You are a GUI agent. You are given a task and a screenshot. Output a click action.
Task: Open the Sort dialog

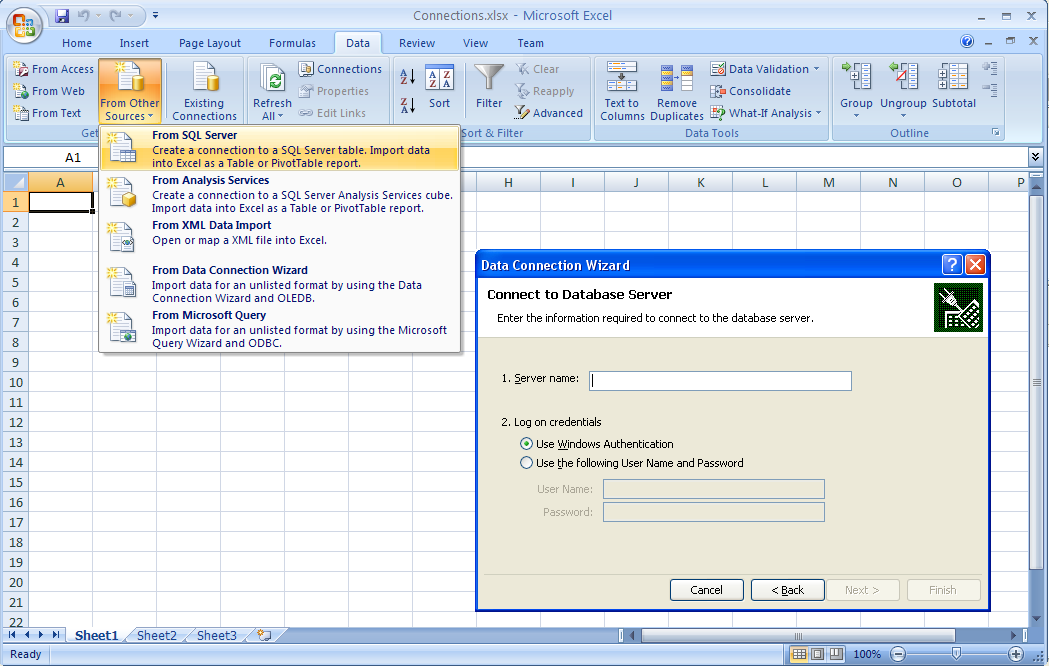(x=439, y=86)
